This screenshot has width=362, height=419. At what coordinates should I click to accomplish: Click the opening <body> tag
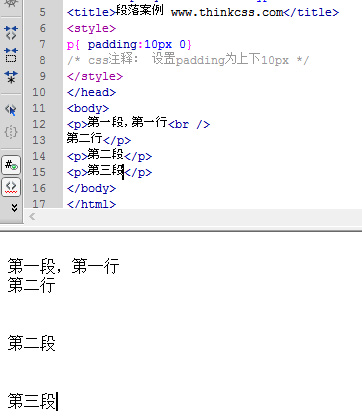[88, 108]
